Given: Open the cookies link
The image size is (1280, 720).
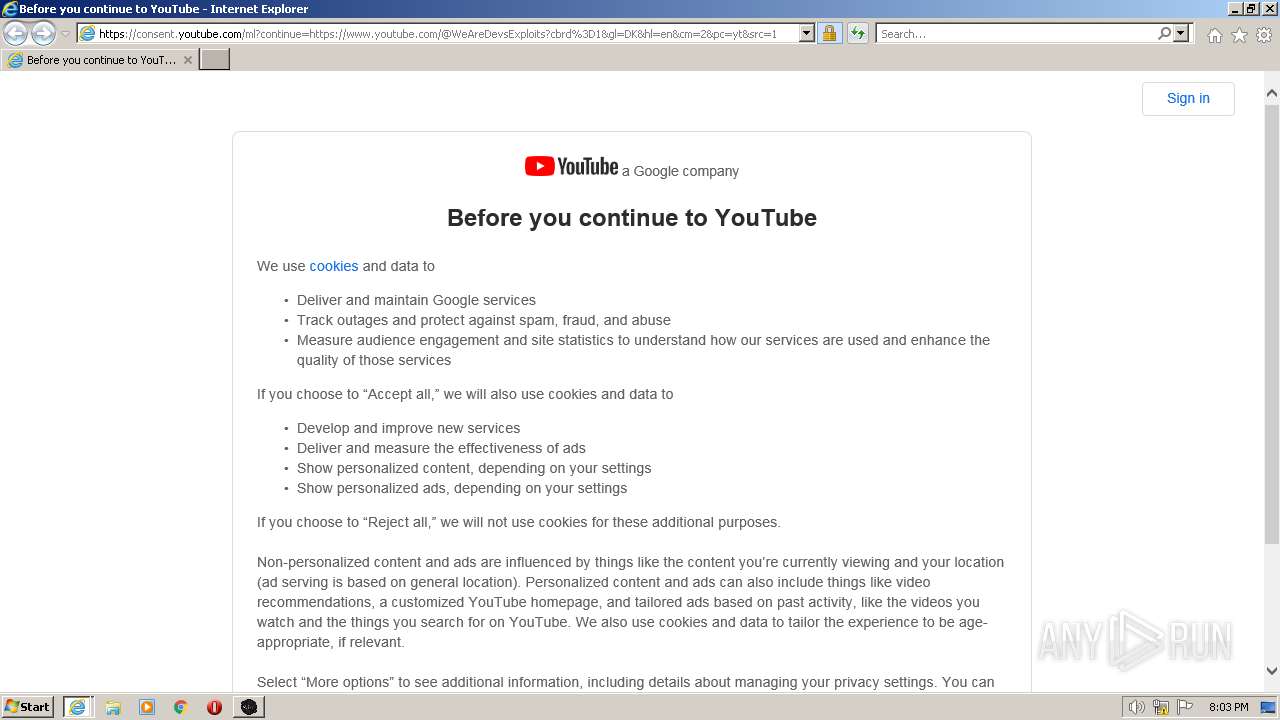Looking at the screenshot, I should 334,266.
